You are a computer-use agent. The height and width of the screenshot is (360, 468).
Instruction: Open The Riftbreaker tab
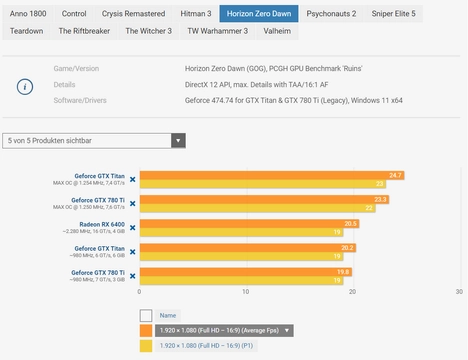tap(84, 31)
